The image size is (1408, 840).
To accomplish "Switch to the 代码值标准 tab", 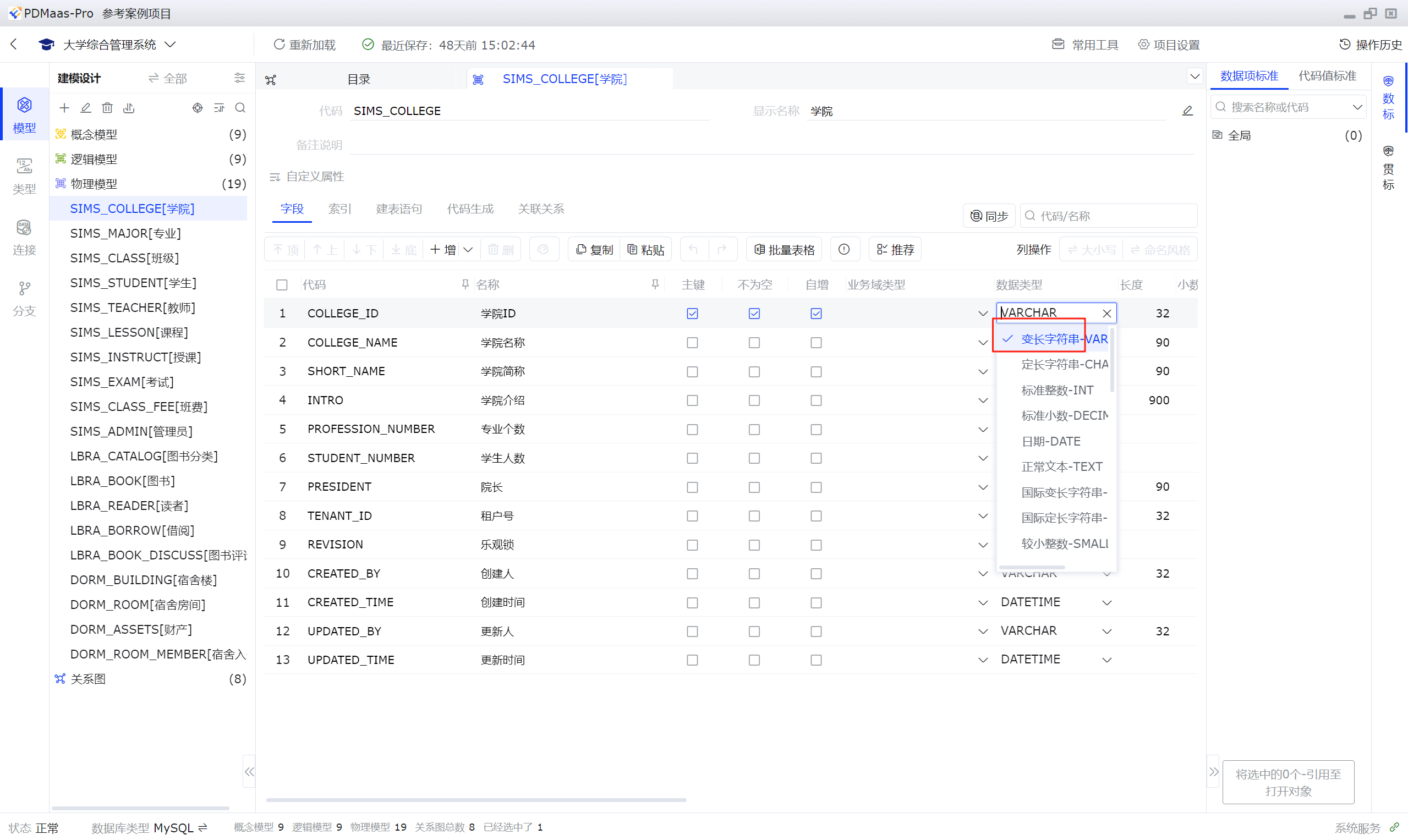I will [x=1327, y=76].
